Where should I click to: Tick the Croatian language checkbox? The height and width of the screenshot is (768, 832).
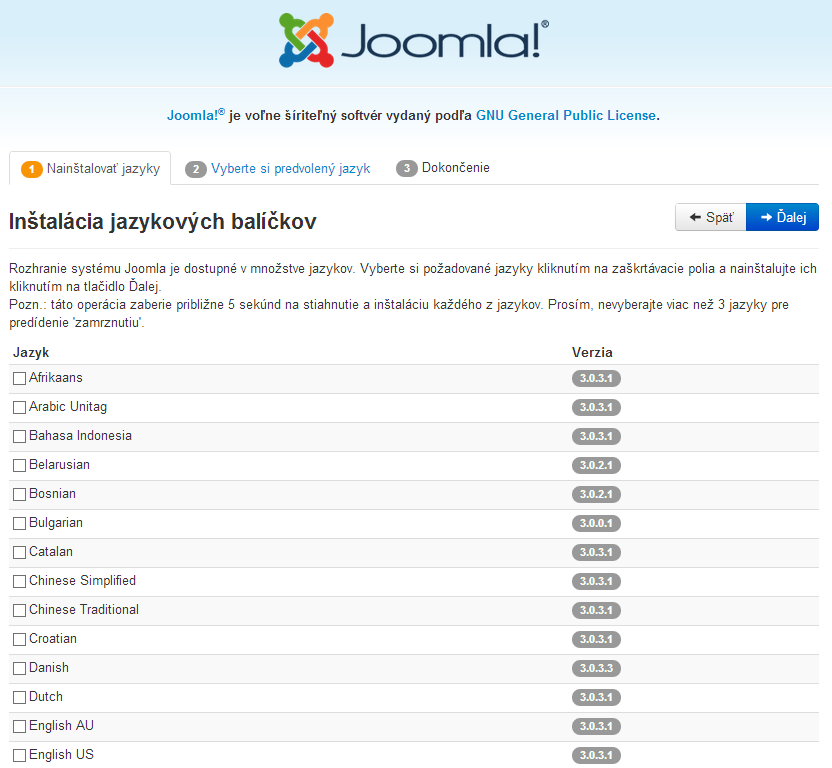coord(20,640)
